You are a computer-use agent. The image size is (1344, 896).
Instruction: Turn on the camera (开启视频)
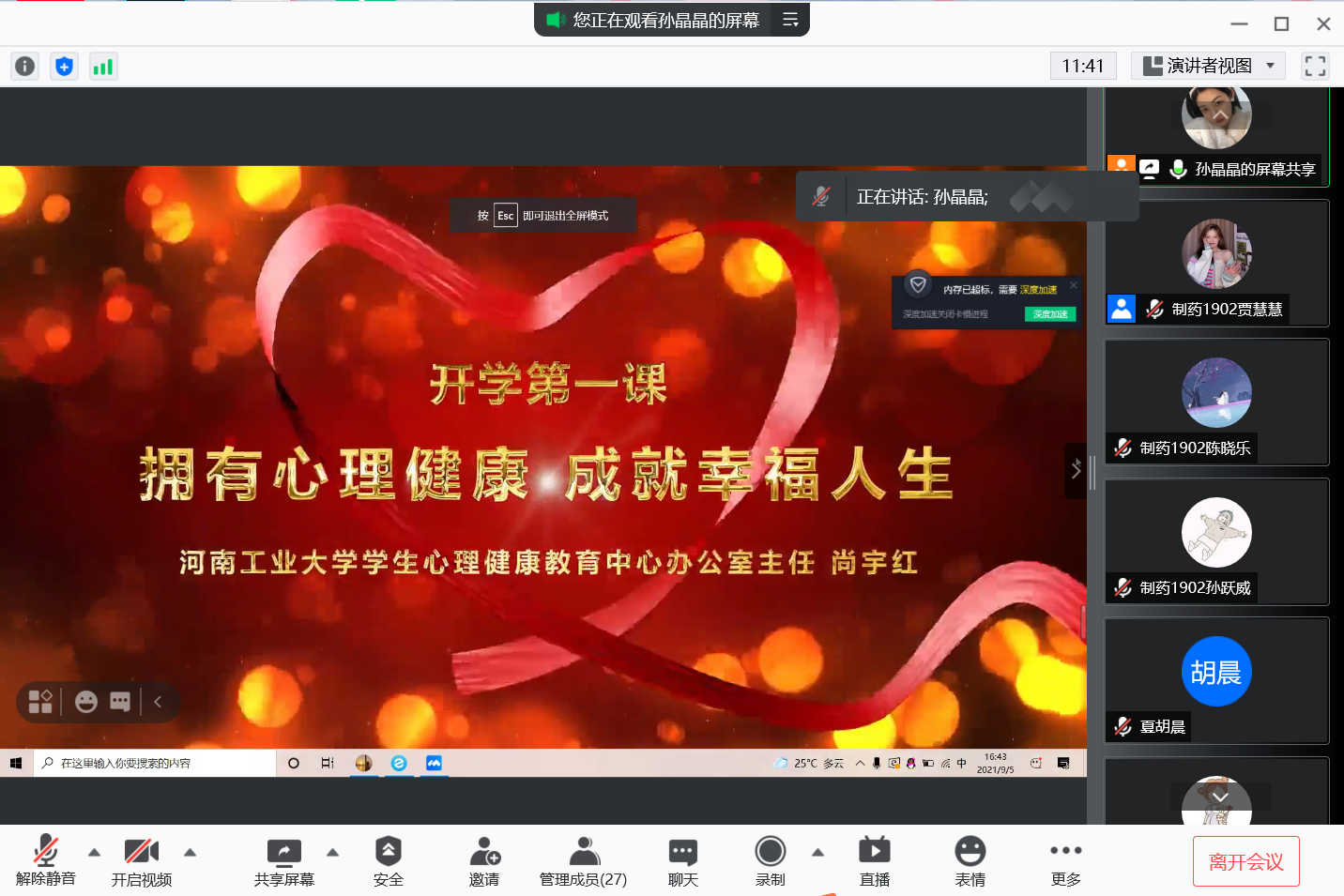(142, 861)
